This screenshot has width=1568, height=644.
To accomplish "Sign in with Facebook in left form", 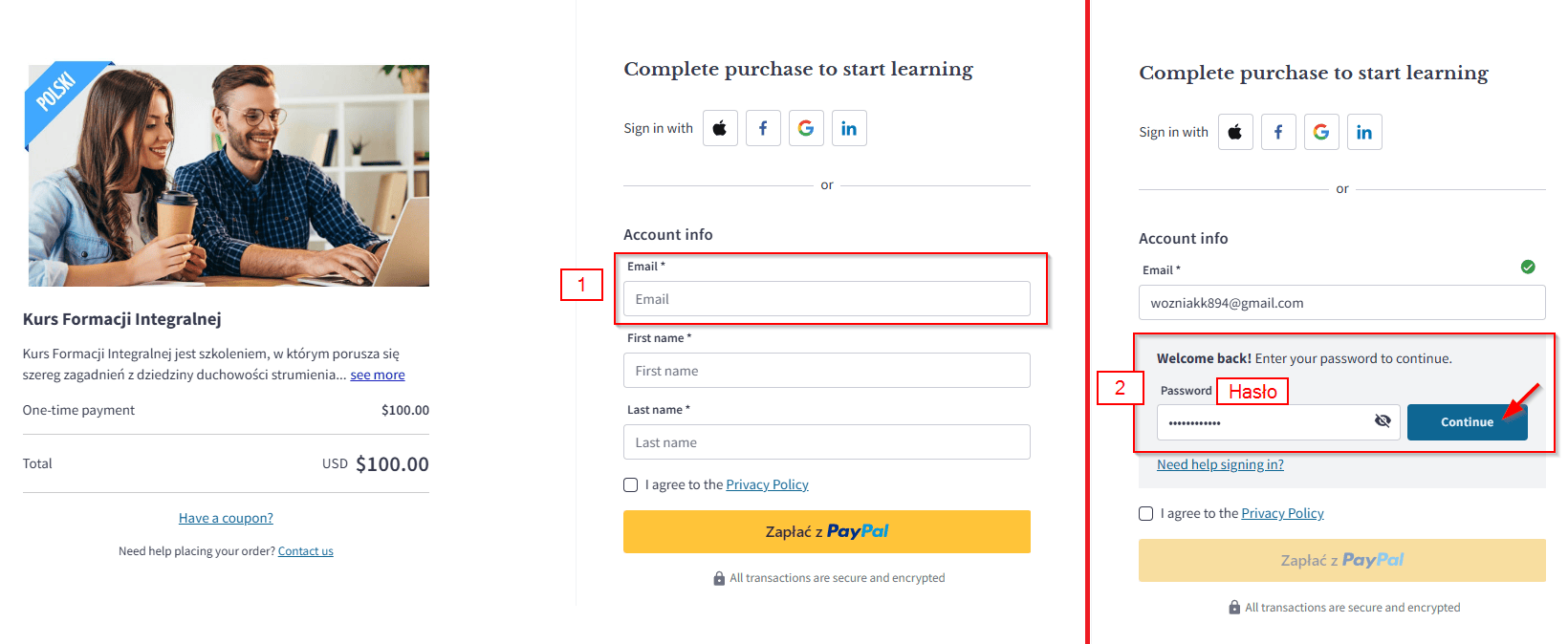I will [763, 128].
